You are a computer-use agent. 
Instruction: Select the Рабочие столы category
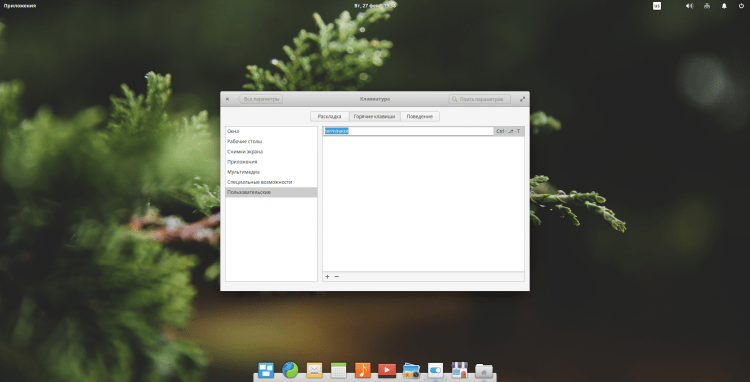[x=271, y=142]
